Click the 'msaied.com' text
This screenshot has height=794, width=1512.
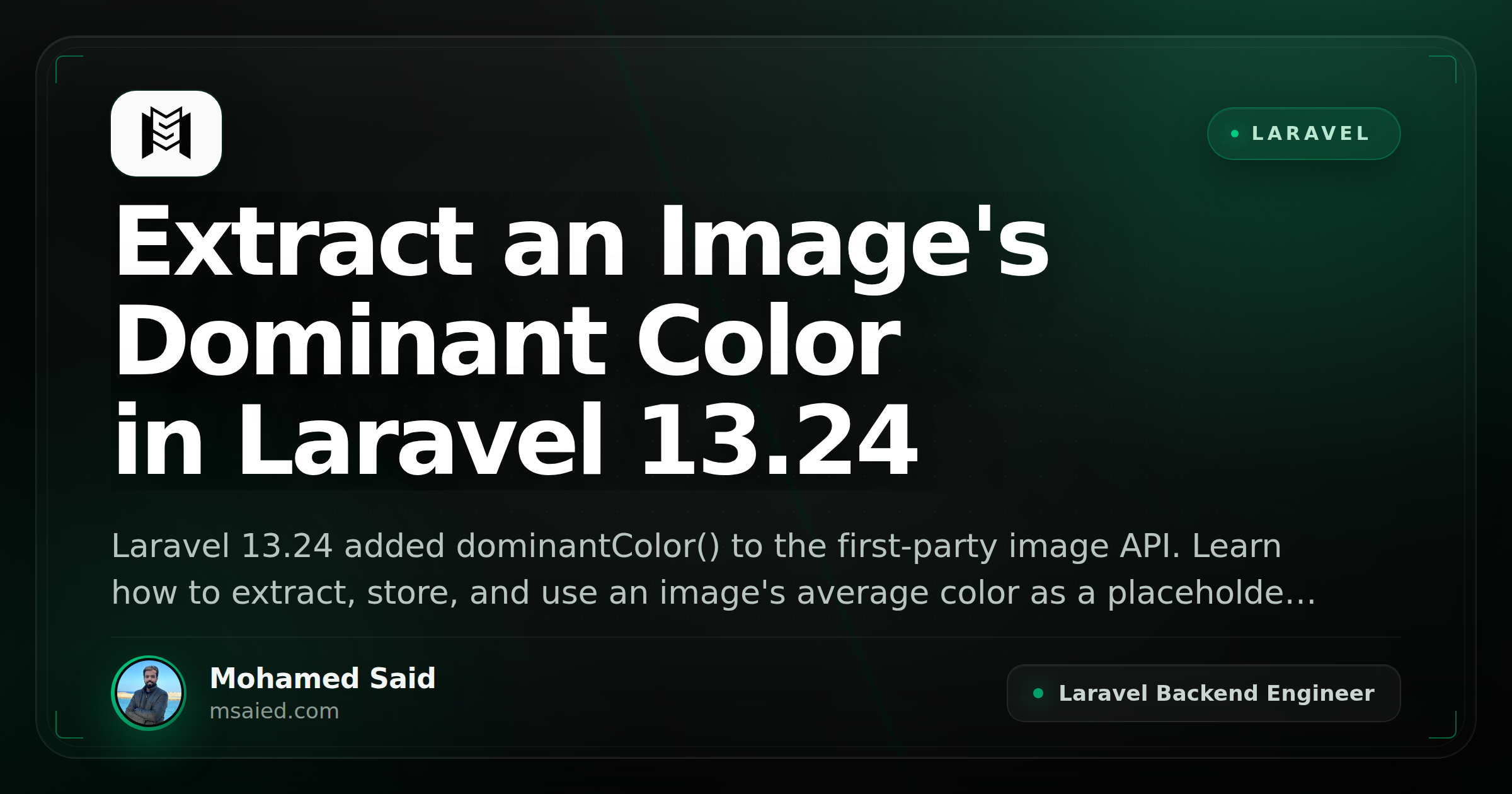coord(274,711)
